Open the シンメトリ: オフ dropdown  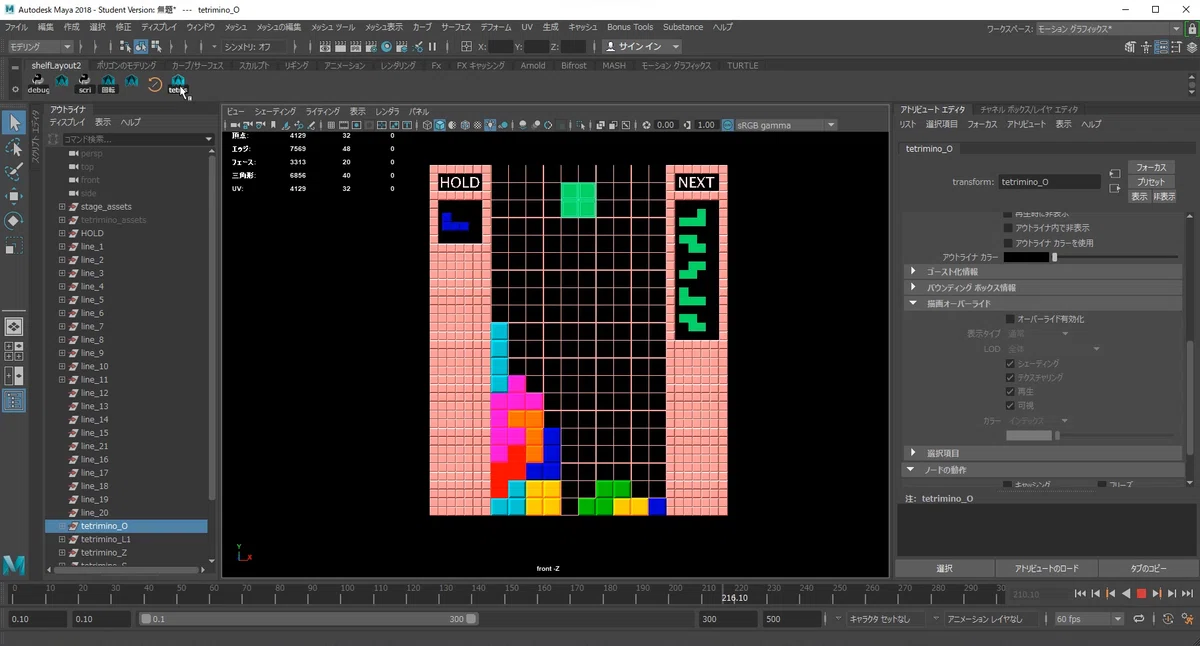(x=252, y=47)
